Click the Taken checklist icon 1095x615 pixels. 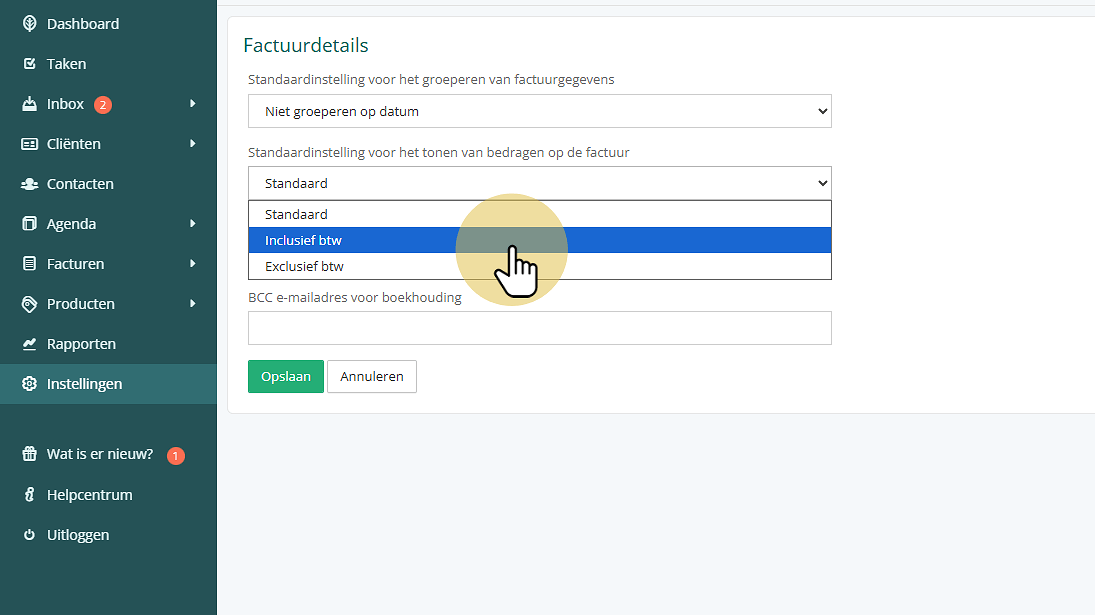pyautogui.click(x=29, y=64)
